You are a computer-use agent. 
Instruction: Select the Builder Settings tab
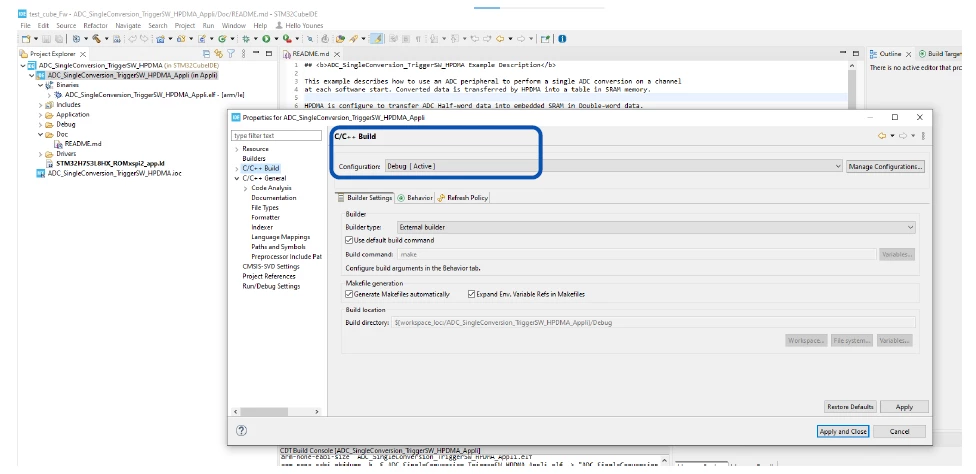pyautogui.click(x=365, y=197)
